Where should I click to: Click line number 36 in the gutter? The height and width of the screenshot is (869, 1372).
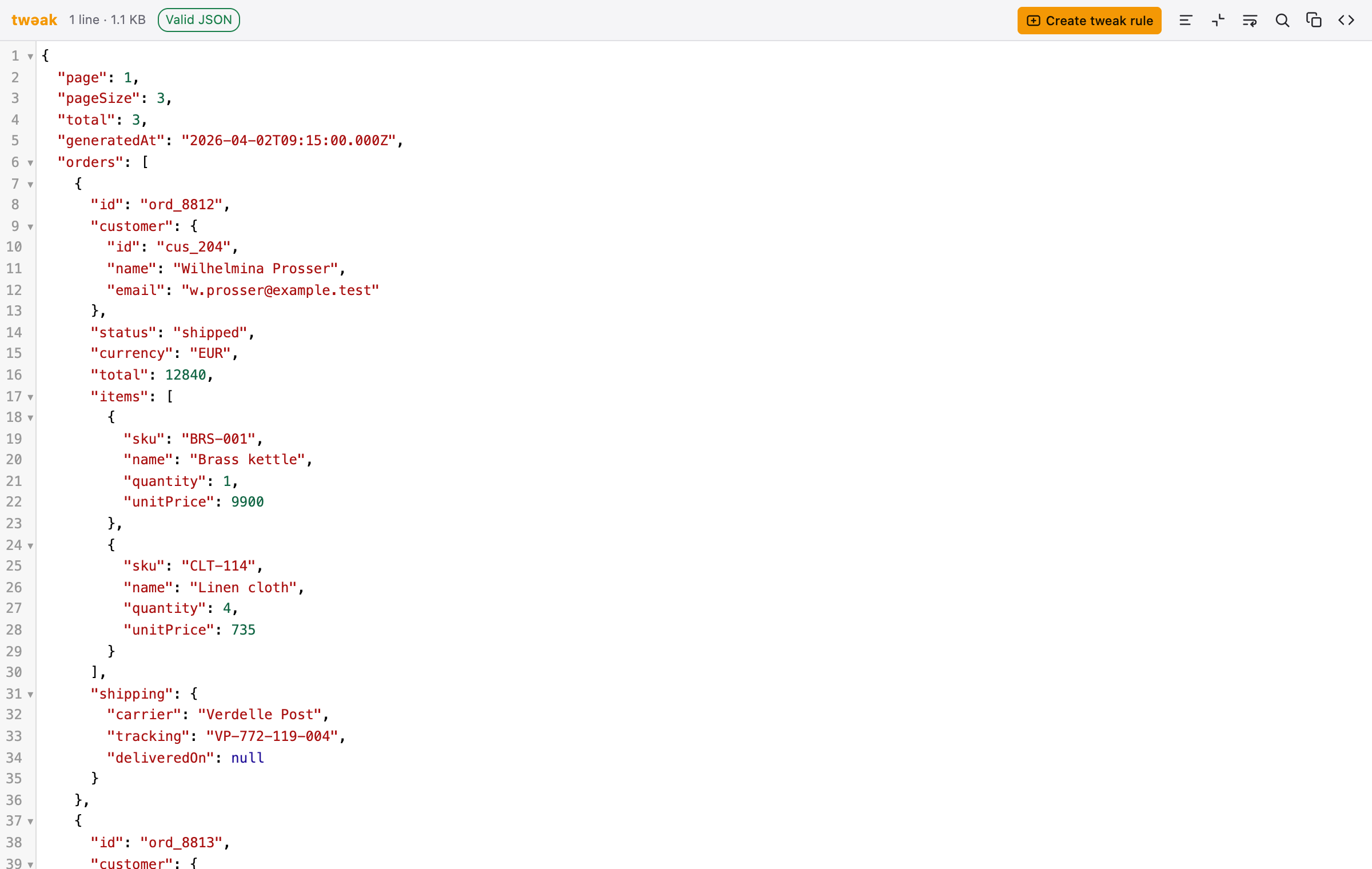tap(14, 800)
